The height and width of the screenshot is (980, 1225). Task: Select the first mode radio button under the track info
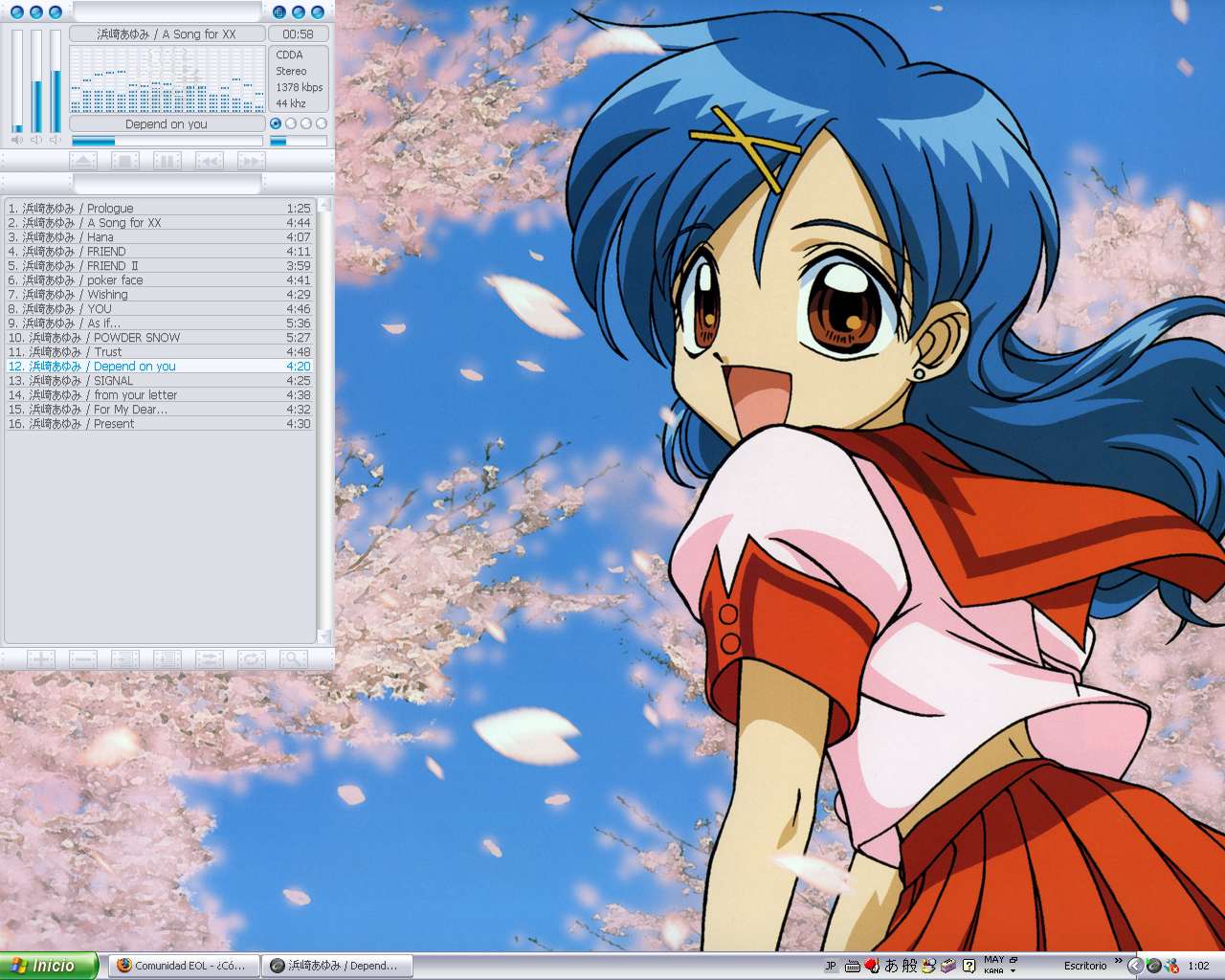click(276, 123)
